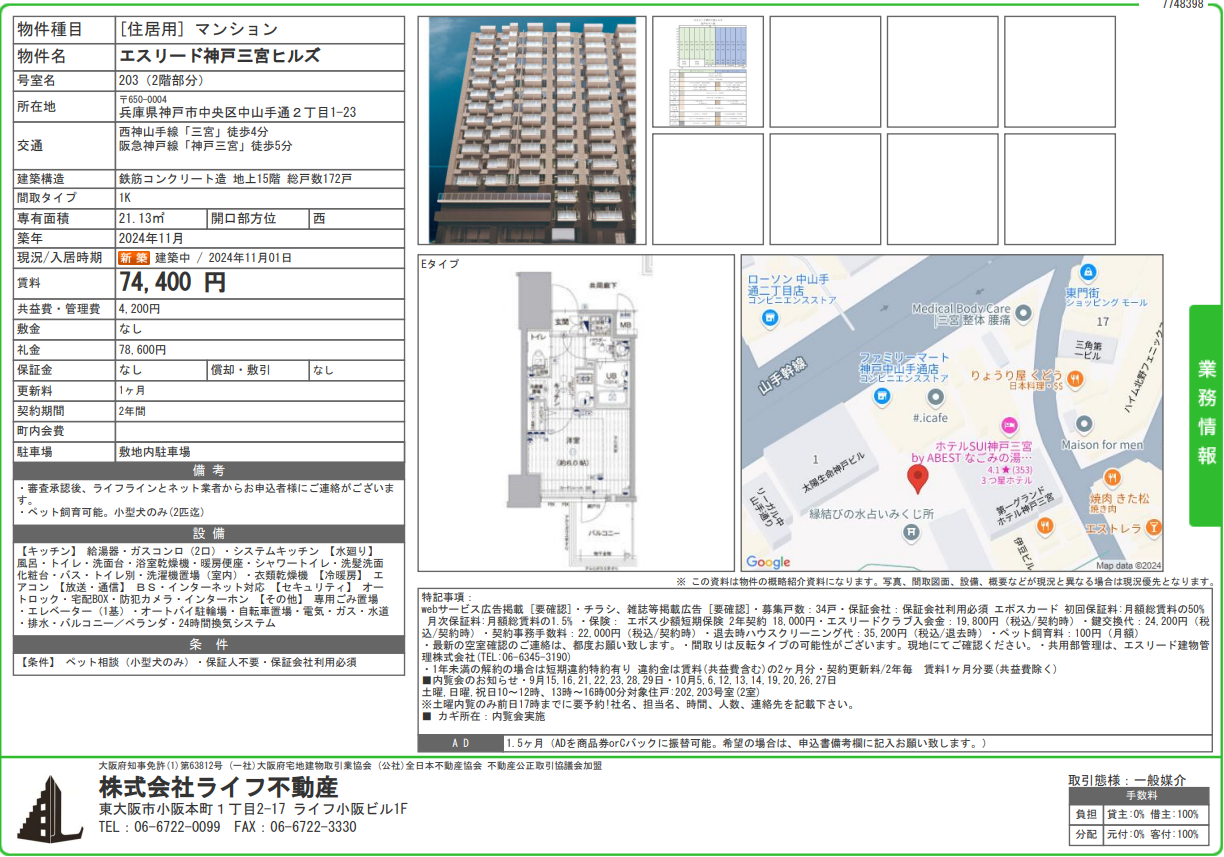Click the company address 東大阪市小阪本町１丁目2-17
This screenshot has width=1224, height=857.
193,809
